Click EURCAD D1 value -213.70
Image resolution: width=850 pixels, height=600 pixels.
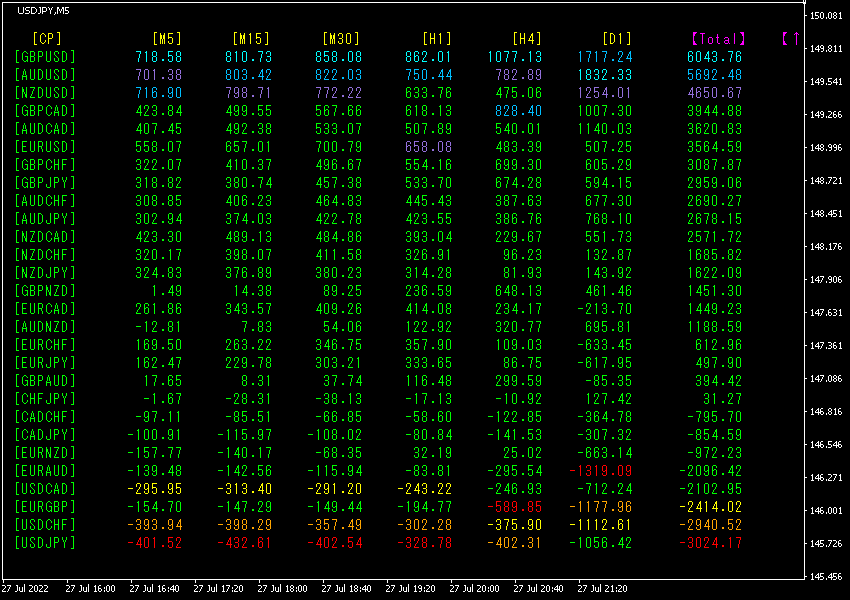click(605, 309)
